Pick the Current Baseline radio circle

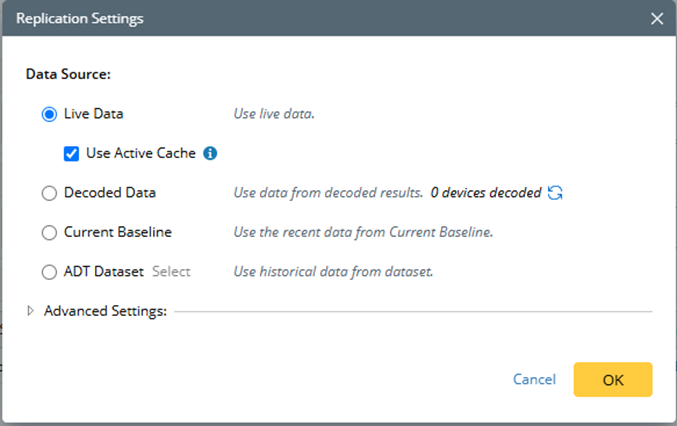click(49, 232)
